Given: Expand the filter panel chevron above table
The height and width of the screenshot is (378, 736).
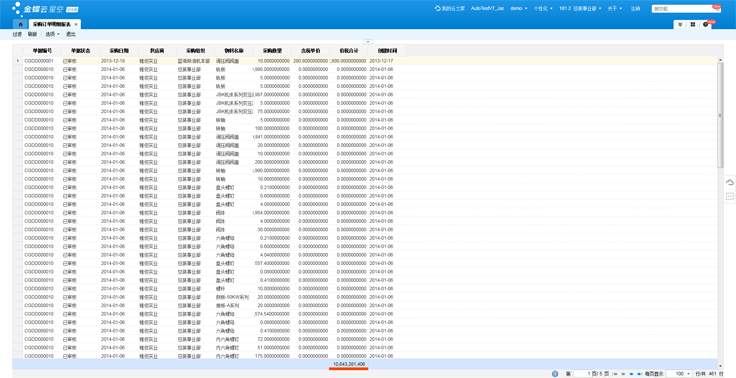Looking at the screenshot, I should (368, 42).
